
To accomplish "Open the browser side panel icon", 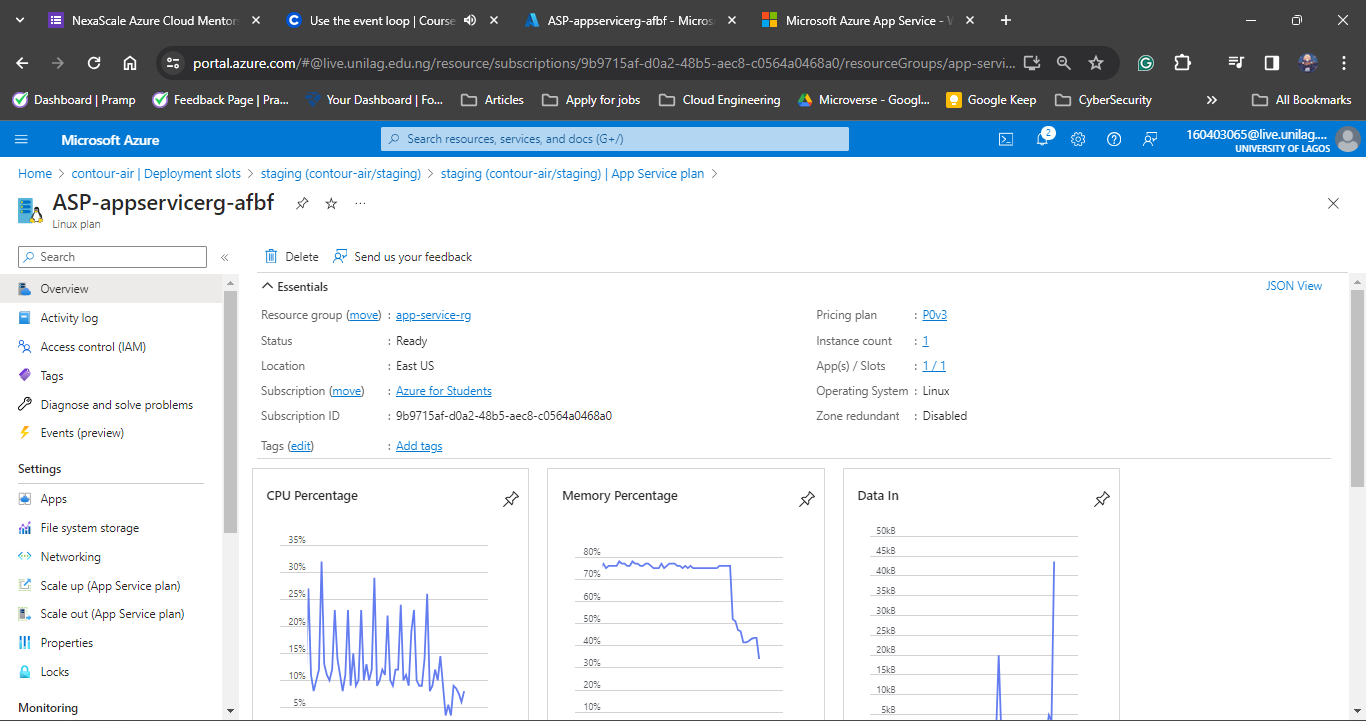I will point(1272,63).
